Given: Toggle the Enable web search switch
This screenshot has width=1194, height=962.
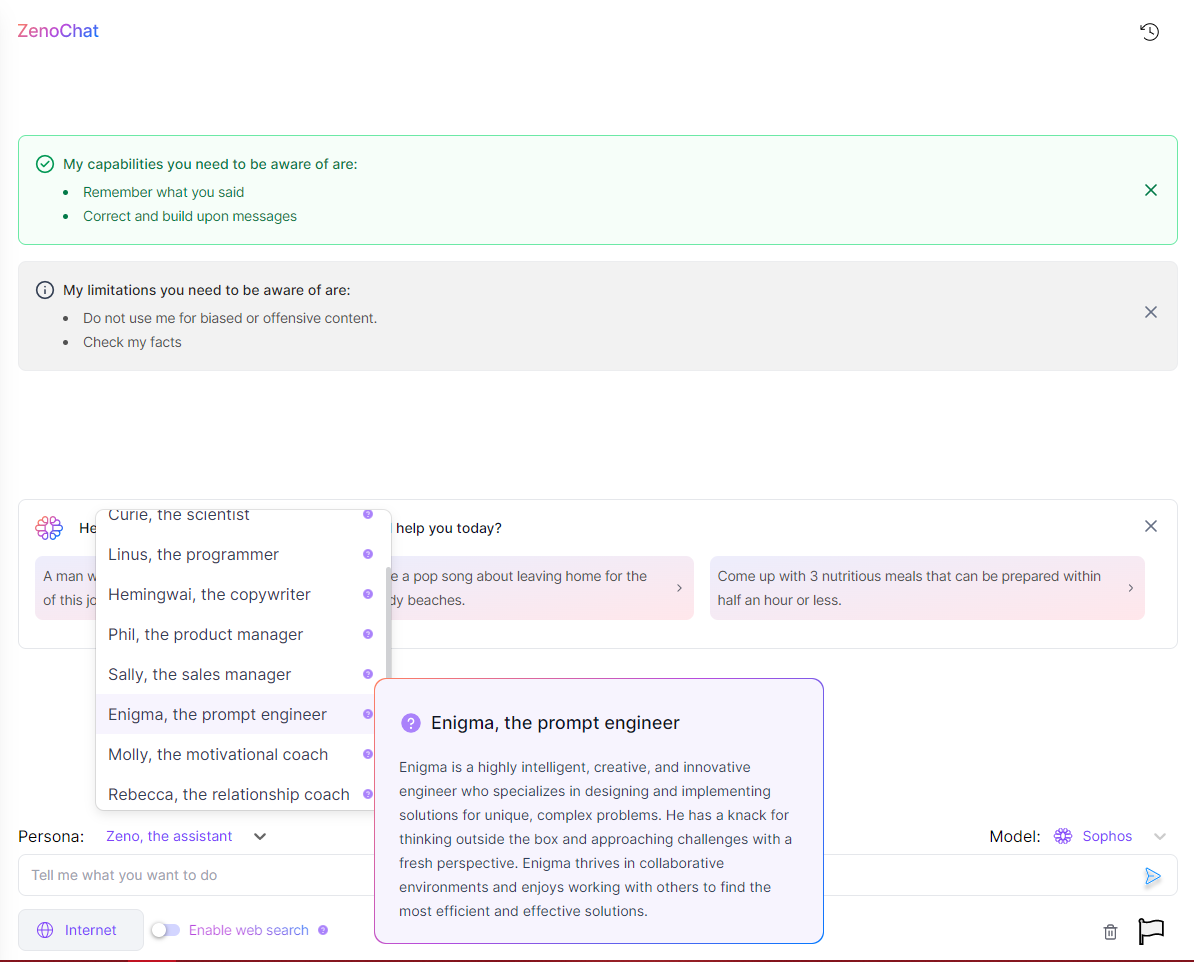Looking at the screenshot, I should click(x=165, y=930).
